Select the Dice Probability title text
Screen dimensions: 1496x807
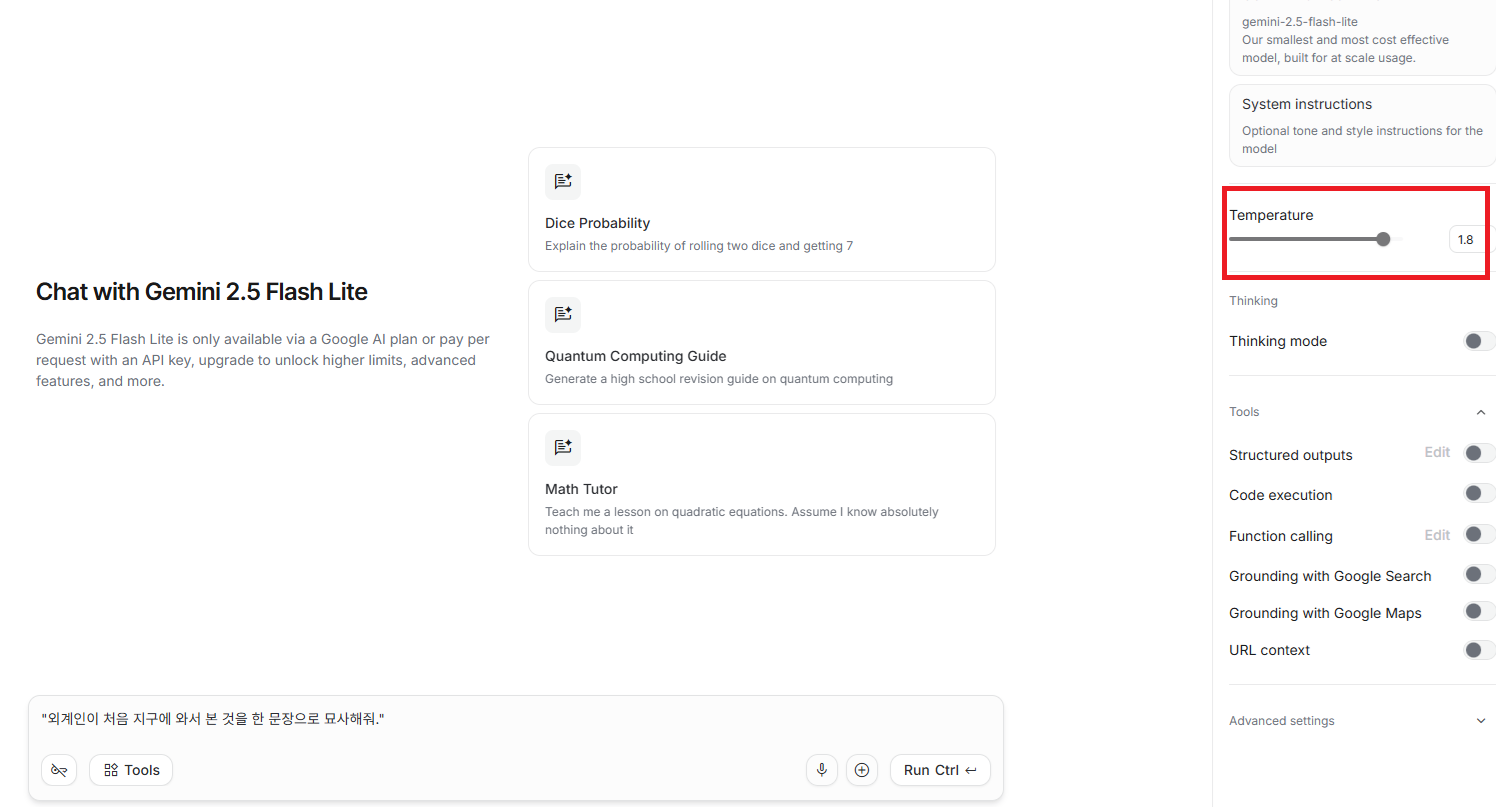click(x=597, y=223)
